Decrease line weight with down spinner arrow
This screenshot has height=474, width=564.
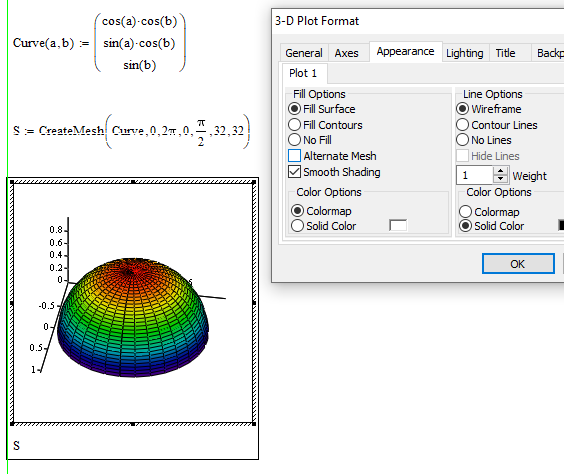pyautogui.click(x=500, y=179)
